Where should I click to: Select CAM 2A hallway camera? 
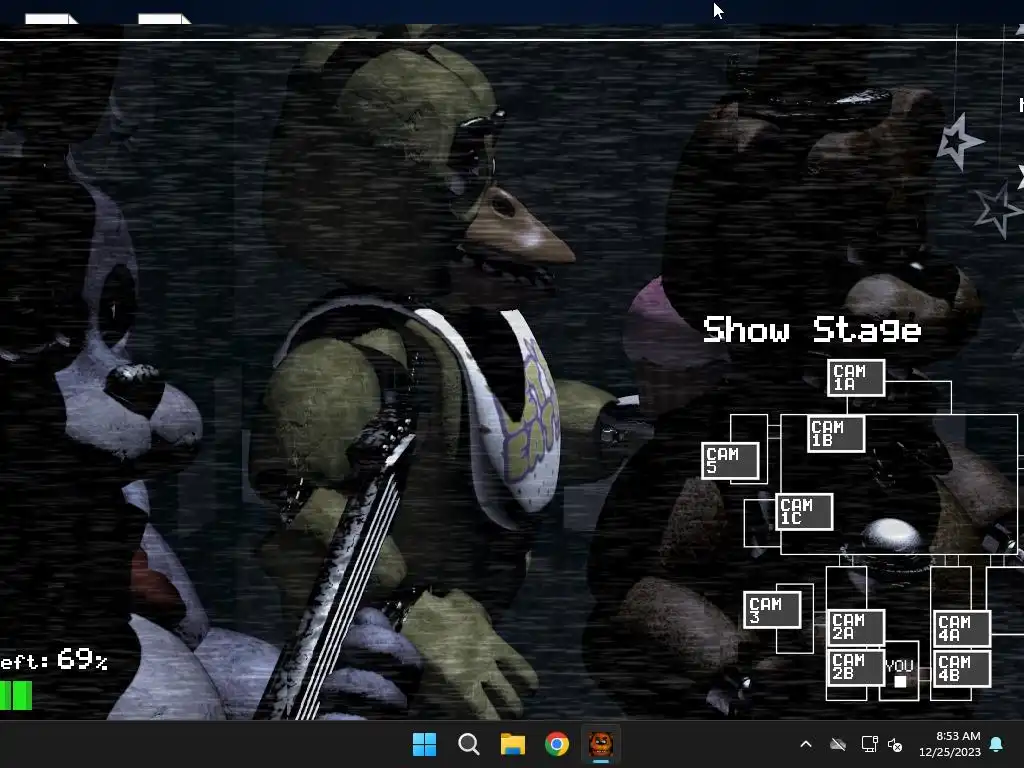point(856,627)
